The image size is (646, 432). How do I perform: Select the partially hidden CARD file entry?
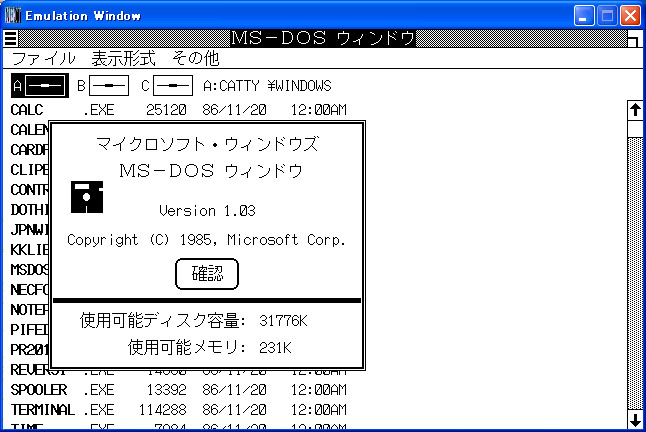(29, 150)
